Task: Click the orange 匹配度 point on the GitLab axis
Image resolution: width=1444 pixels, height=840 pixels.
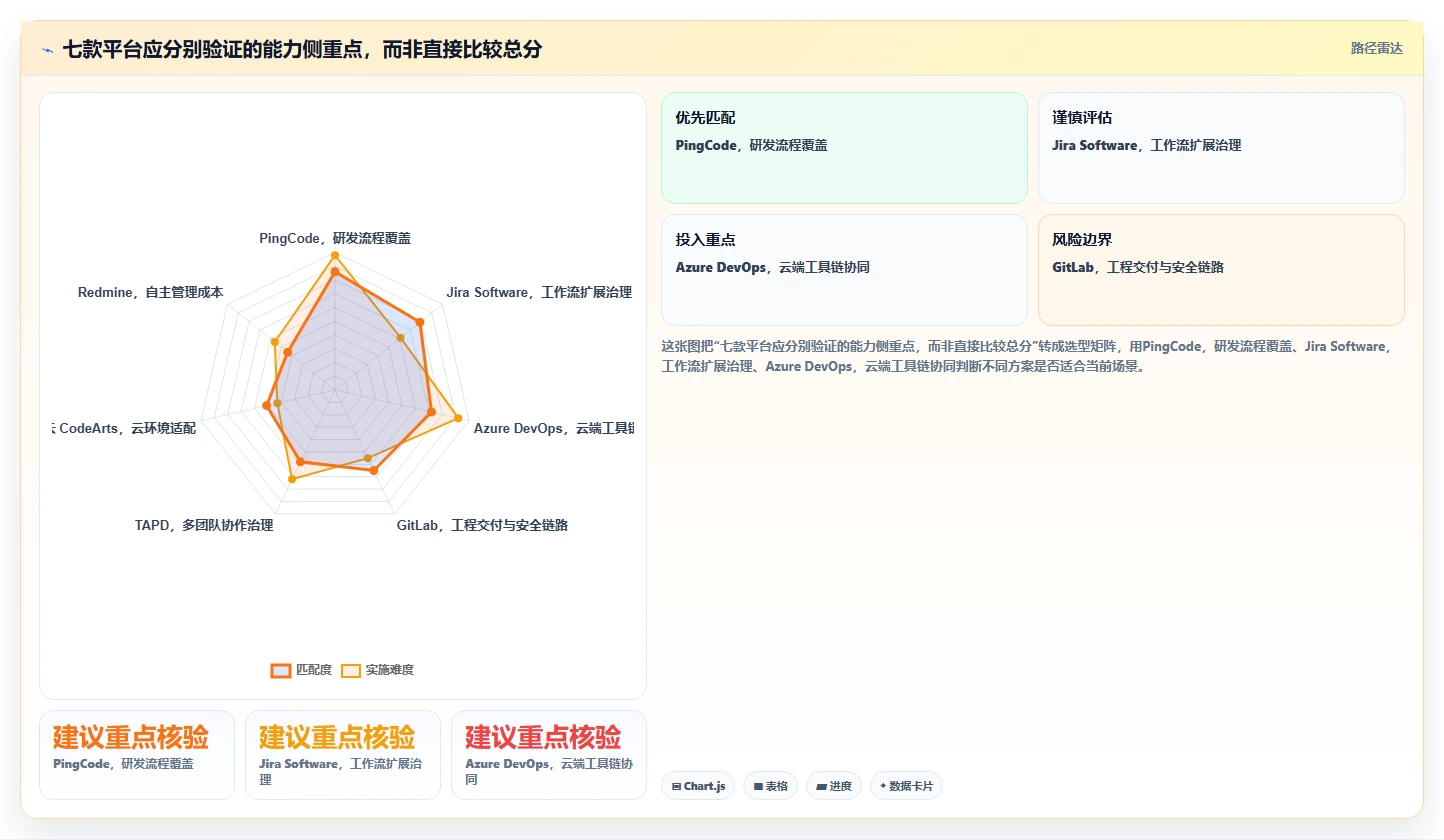Action: pyautogui.click(x=374, y=470)
